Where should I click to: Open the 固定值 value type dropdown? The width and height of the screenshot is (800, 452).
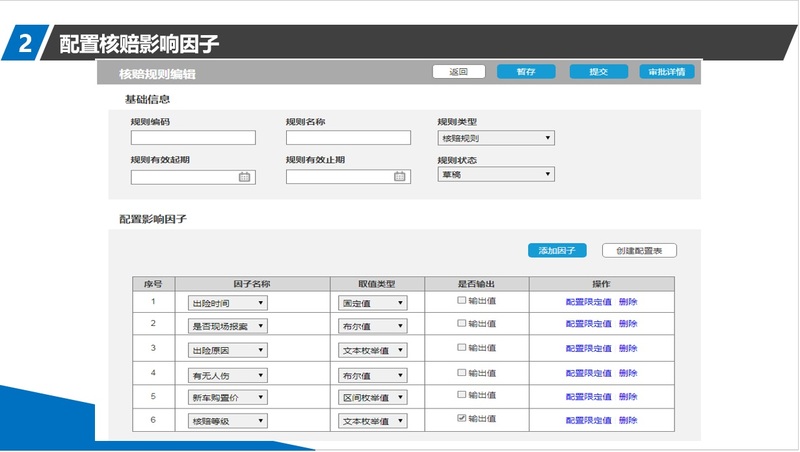coord(372,303)
